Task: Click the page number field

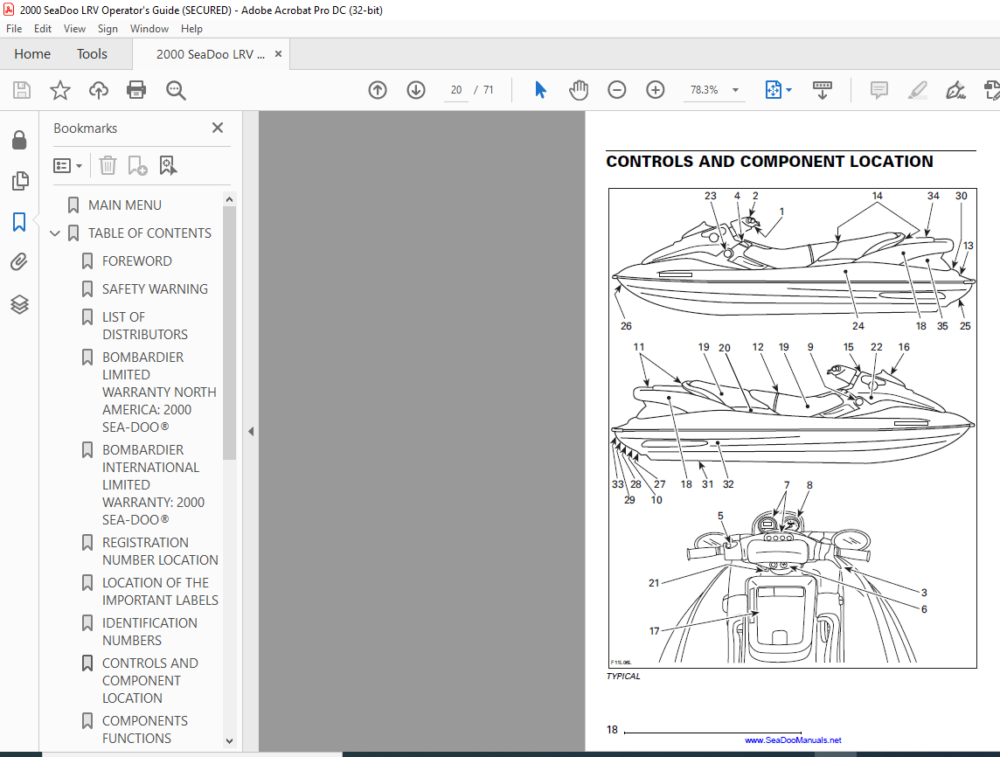Action: [456, 90]
